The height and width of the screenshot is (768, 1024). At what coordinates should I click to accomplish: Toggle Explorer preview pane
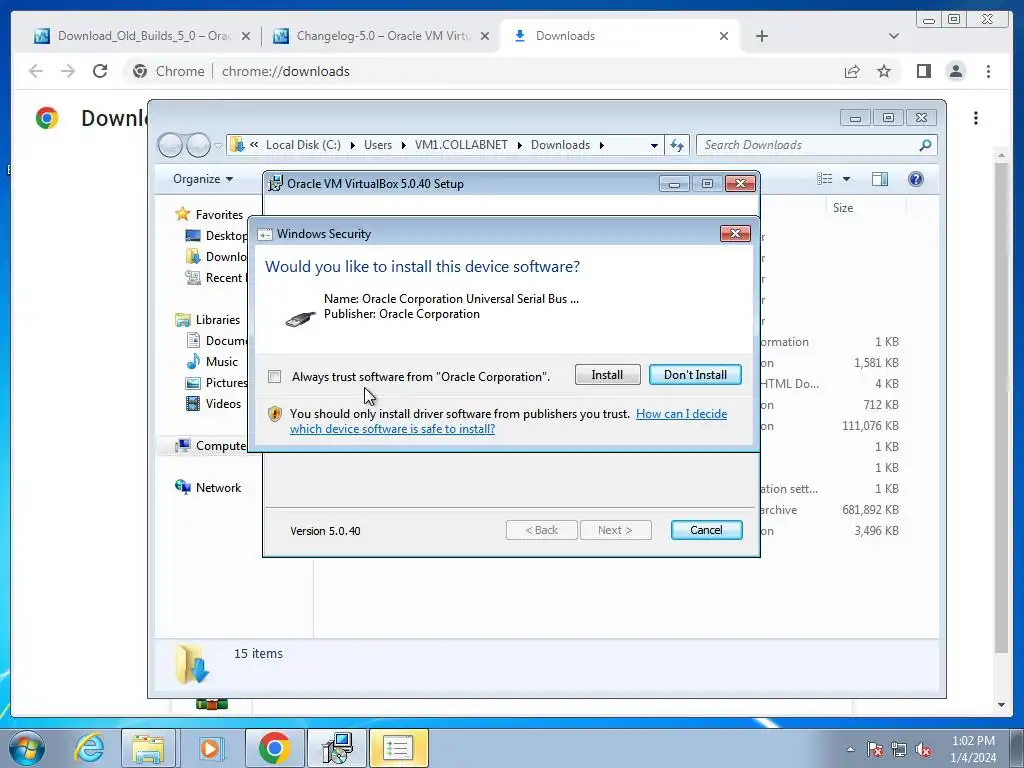pyautogui.click(x=880, y=179)
